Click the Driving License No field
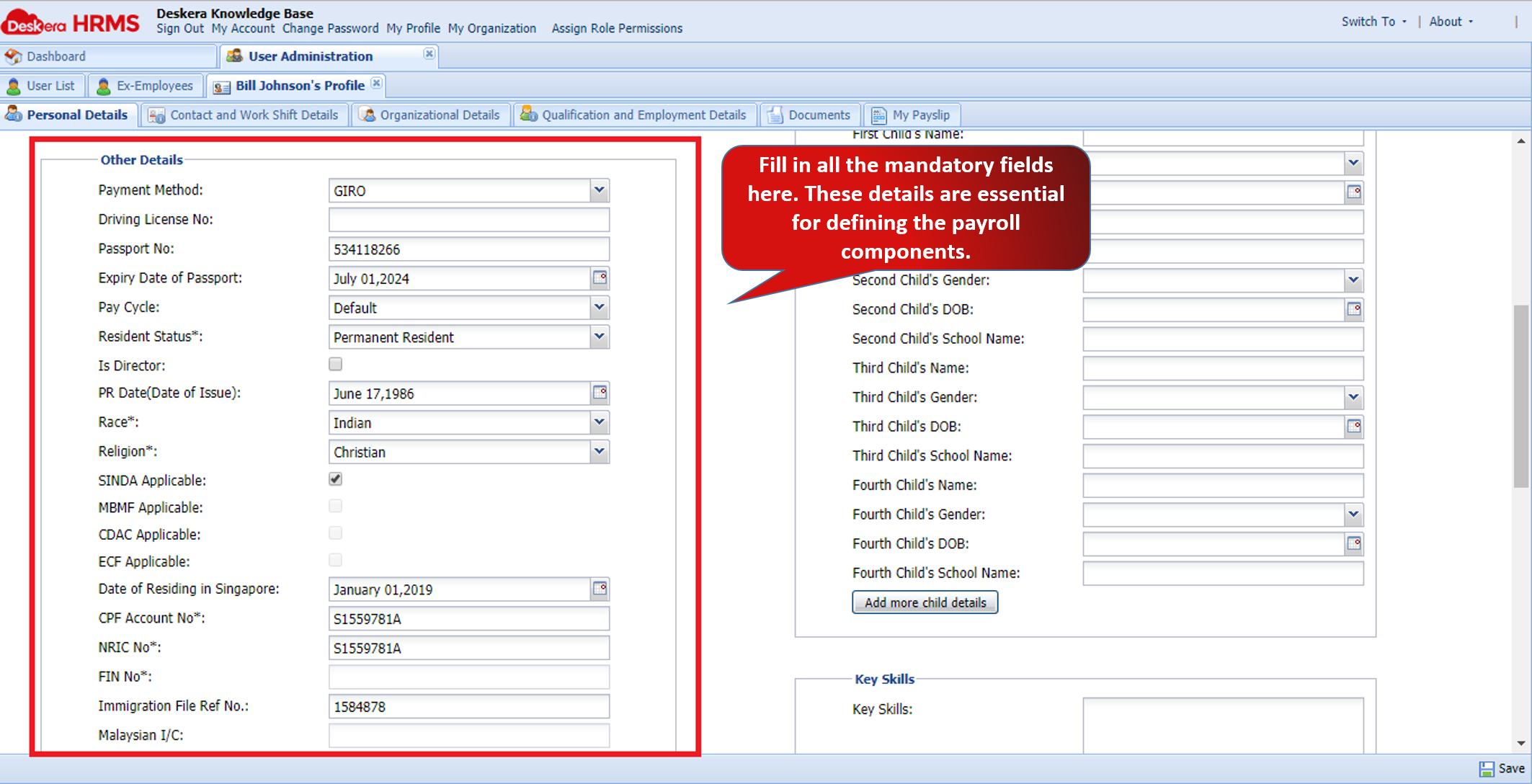Screen dimensions: 1532x784 coord(469,220)
